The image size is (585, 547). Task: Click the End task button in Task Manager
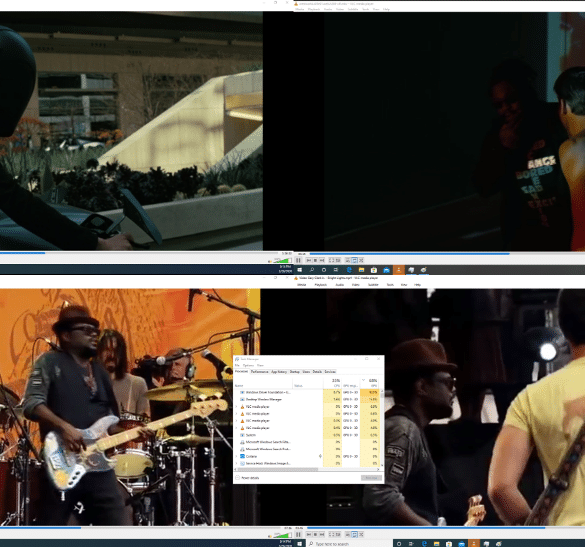click(x=371, y=478)
